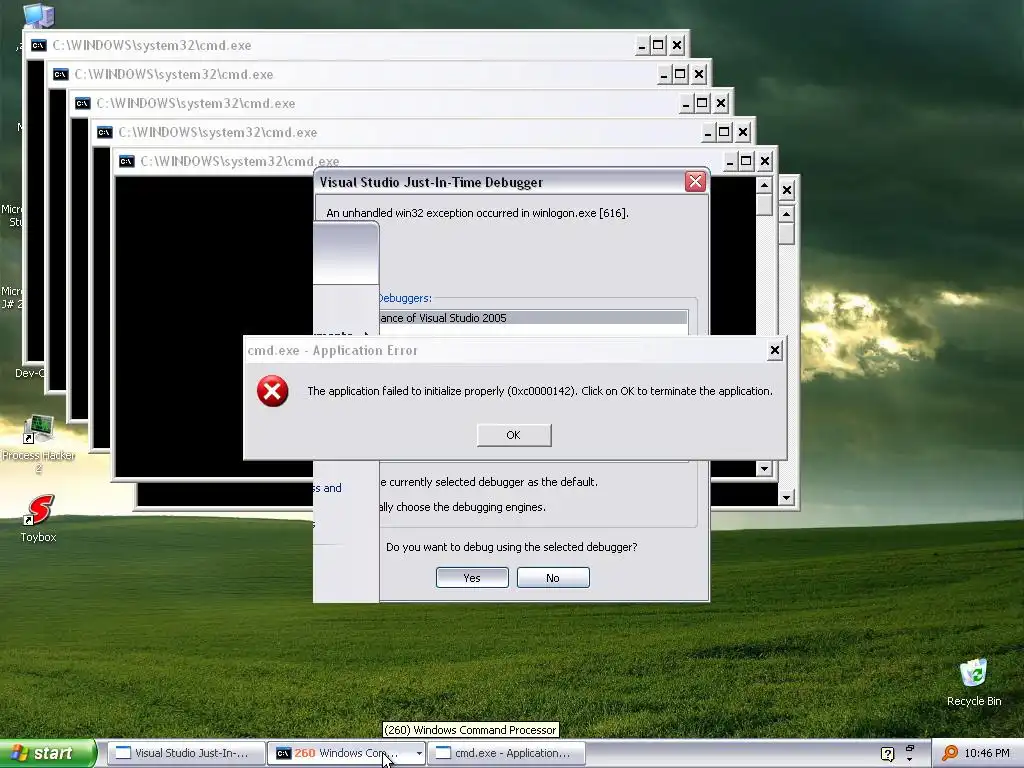The height and width of the screenshot is (768, 1024).
Task: Click scrollbar thumb of the rightmost cmd window
Action: click(786, 234)
